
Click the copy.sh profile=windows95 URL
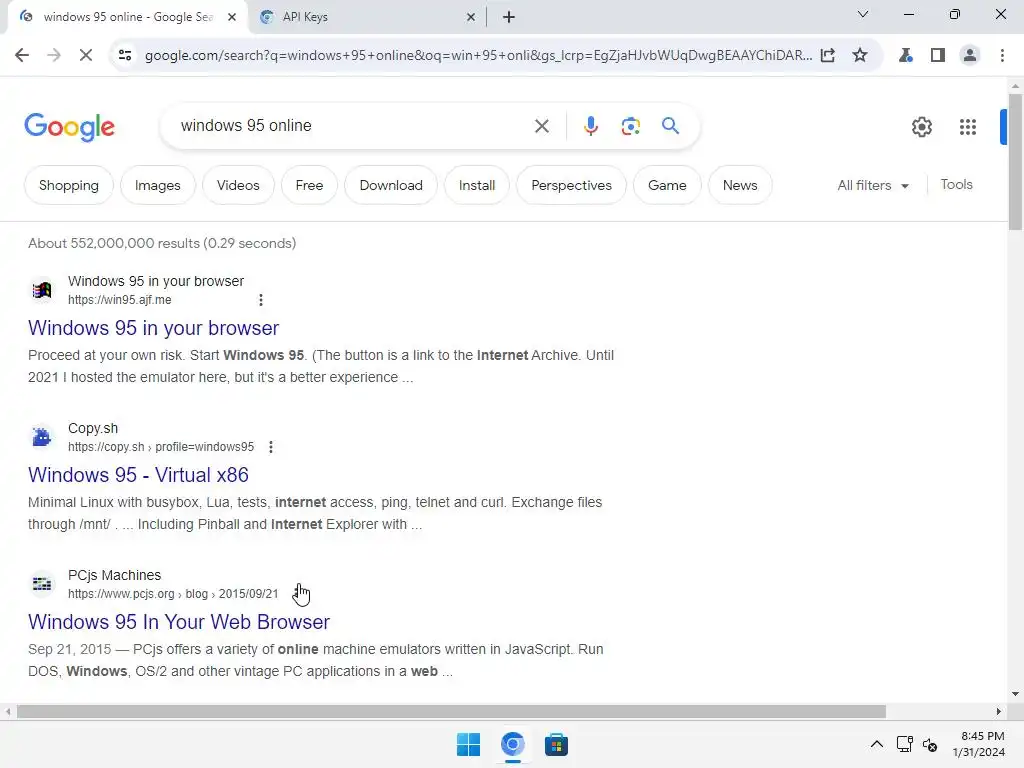[x=161, y=447]
